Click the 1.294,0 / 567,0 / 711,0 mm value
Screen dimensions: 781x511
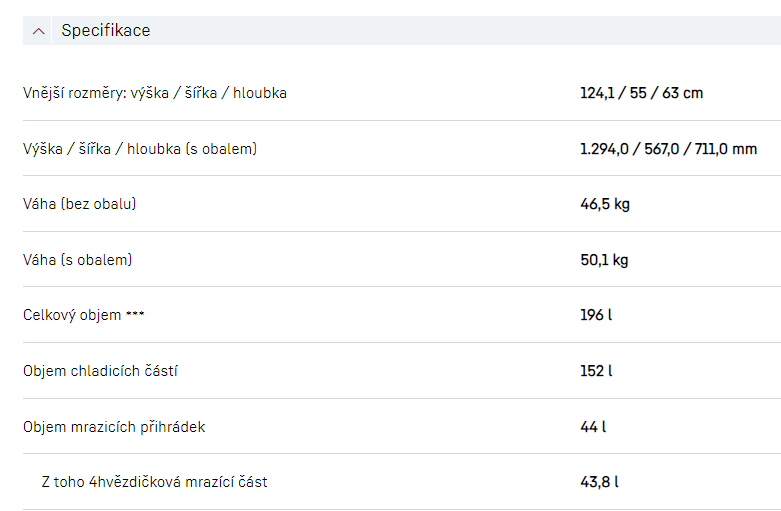668,149
